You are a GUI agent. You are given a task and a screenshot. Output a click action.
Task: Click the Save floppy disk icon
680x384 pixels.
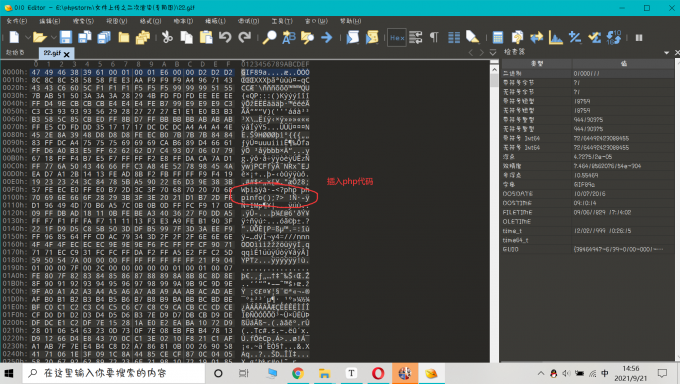[65, 37]
